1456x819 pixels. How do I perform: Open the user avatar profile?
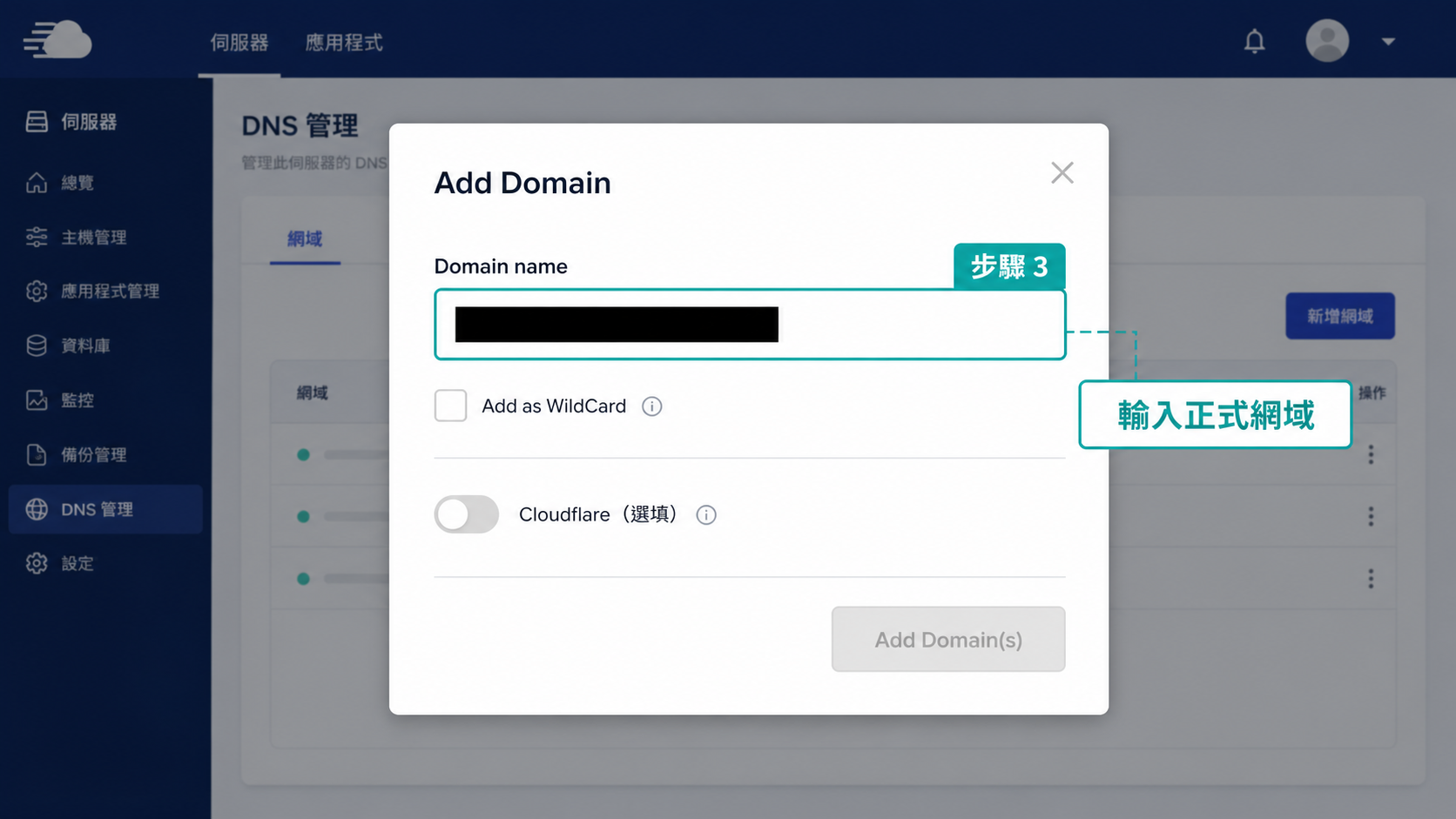pyautogui.click(x=1327, y=40)
